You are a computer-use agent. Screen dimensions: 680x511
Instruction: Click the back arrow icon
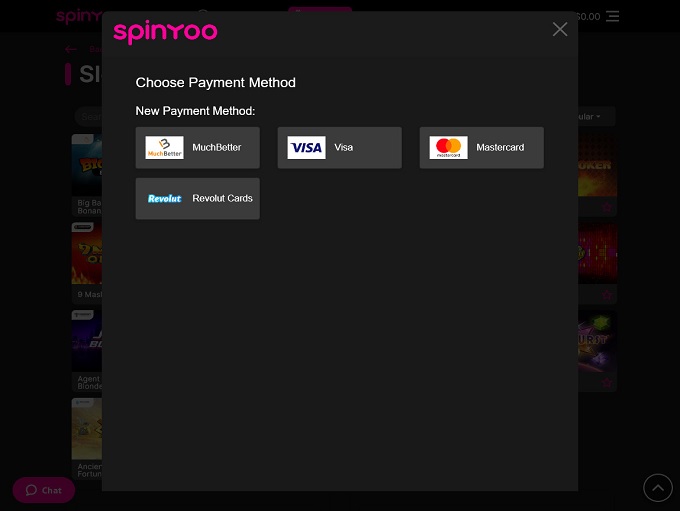point(71,49)
